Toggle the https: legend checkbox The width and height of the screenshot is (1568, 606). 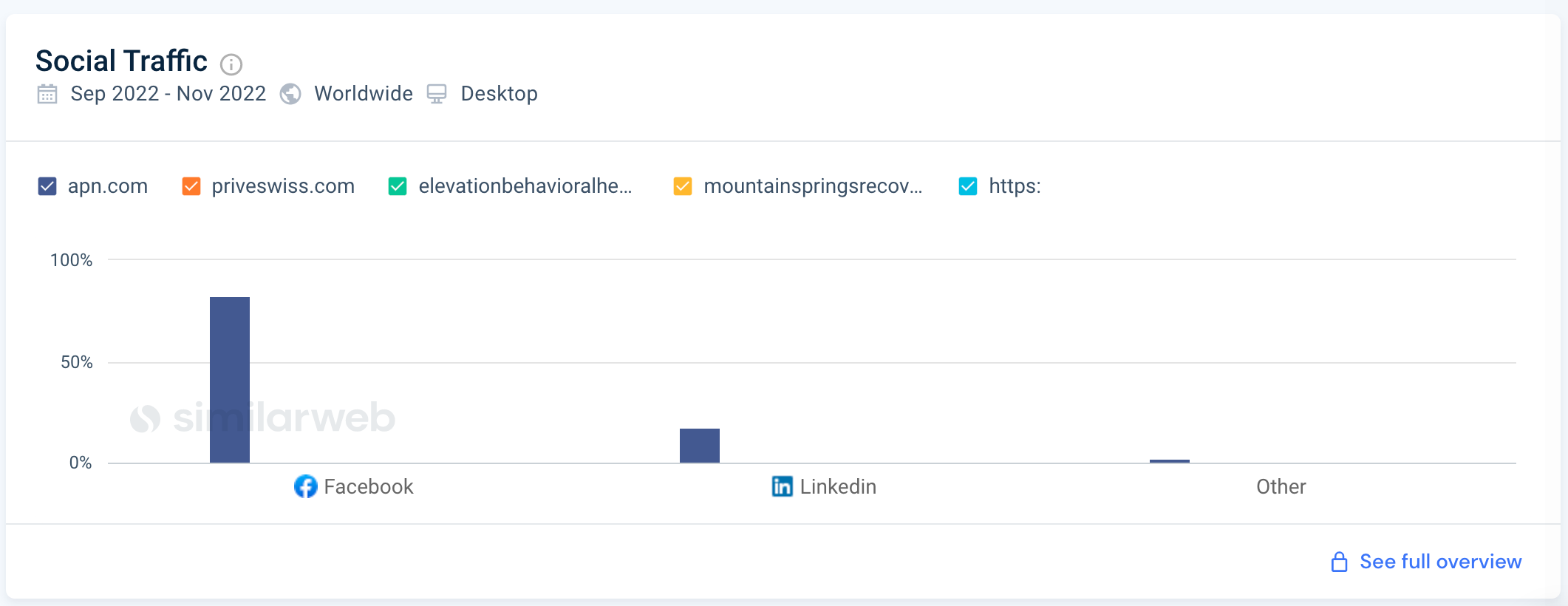click(968, 186)
